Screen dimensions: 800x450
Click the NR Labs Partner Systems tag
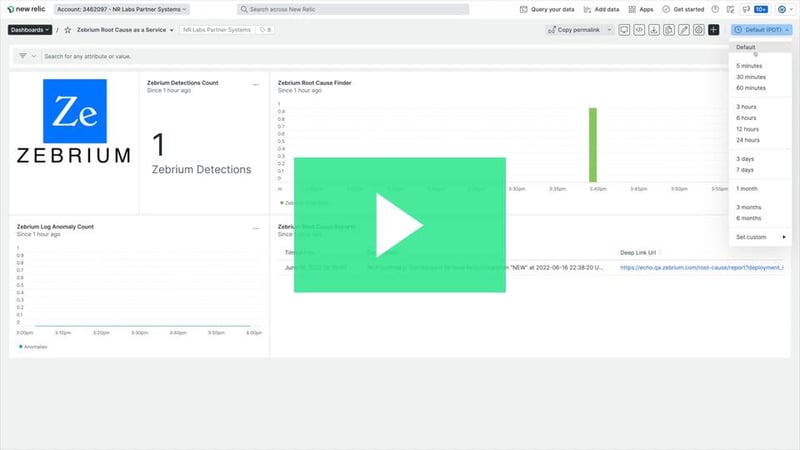pos(217,30)
